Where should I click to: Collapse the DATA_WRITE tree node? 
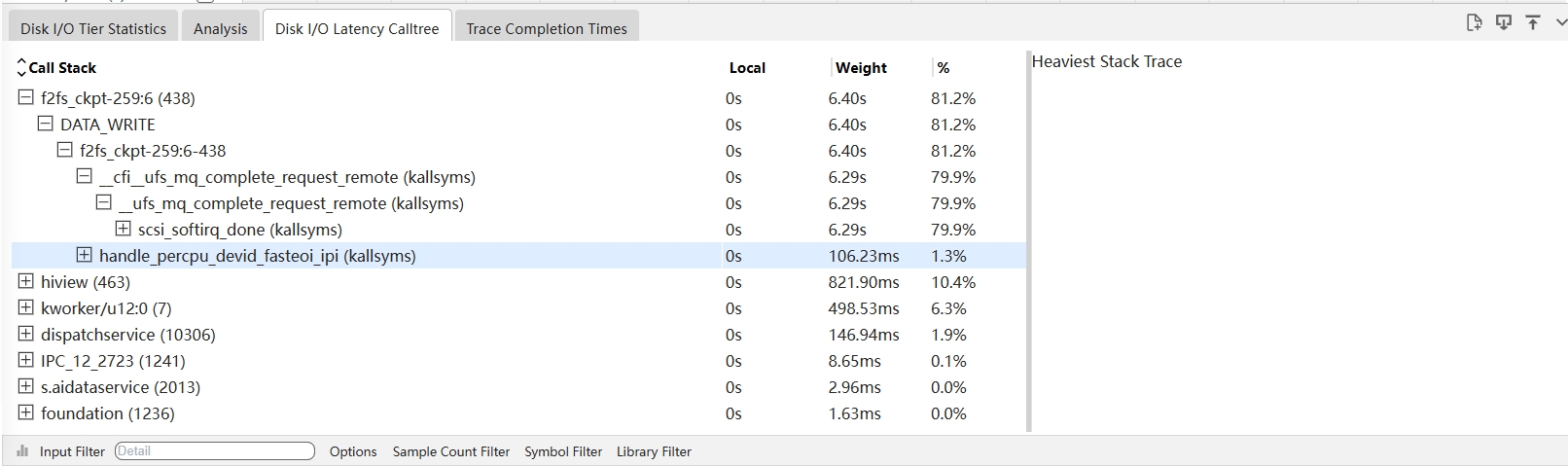[x=46, y=124]
